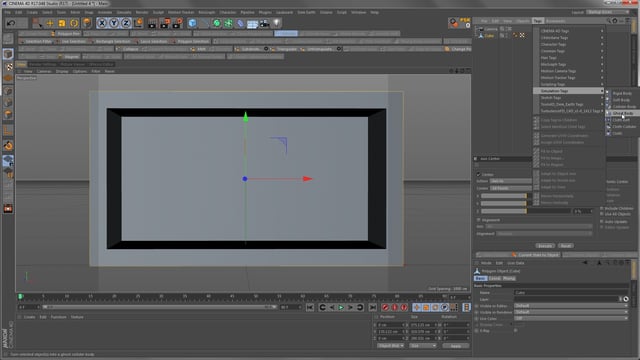Activate the Scale tool

[62, 23]
